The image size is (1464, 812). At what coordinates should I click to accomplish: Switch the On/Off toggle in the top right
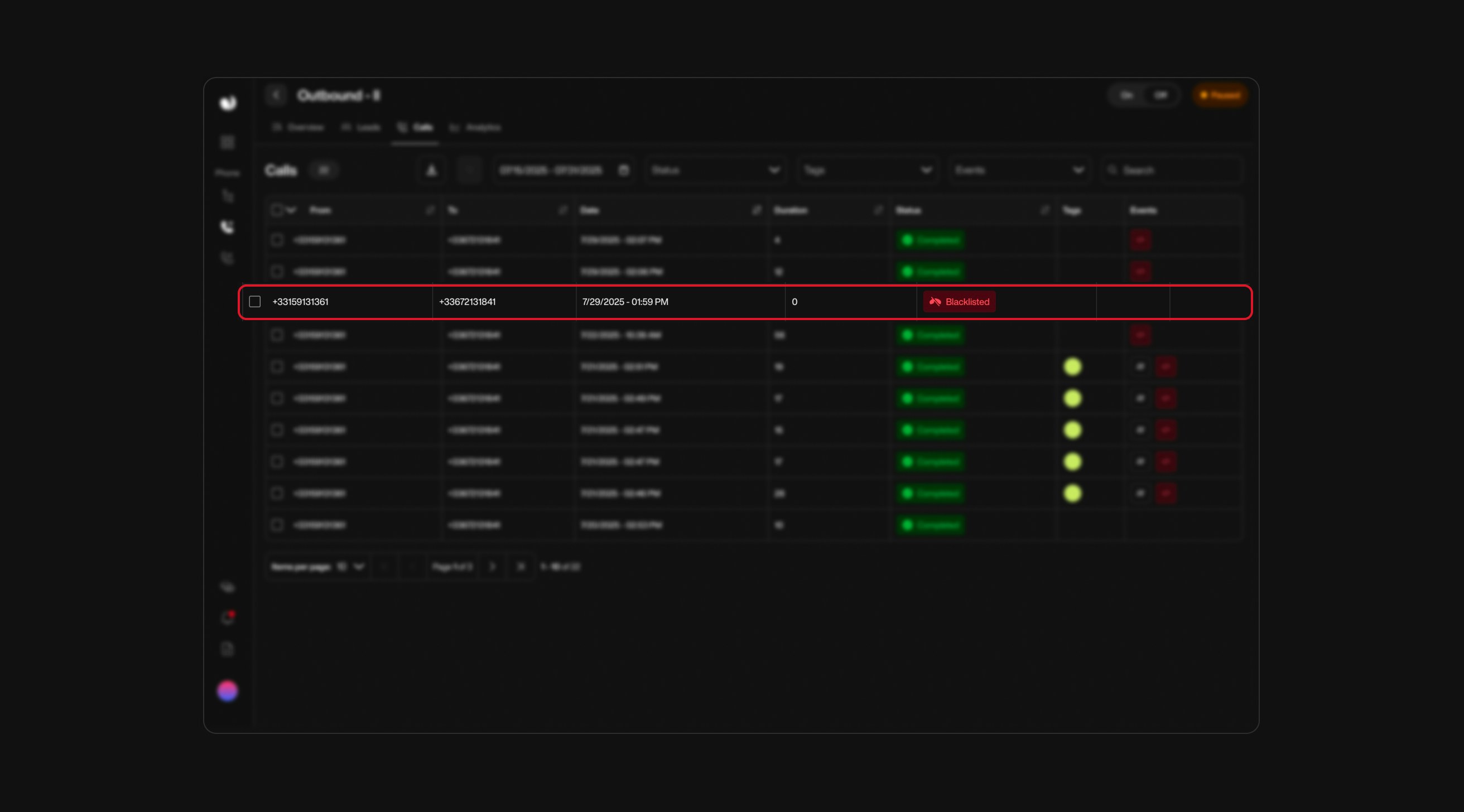click(x=1143, y=95)
